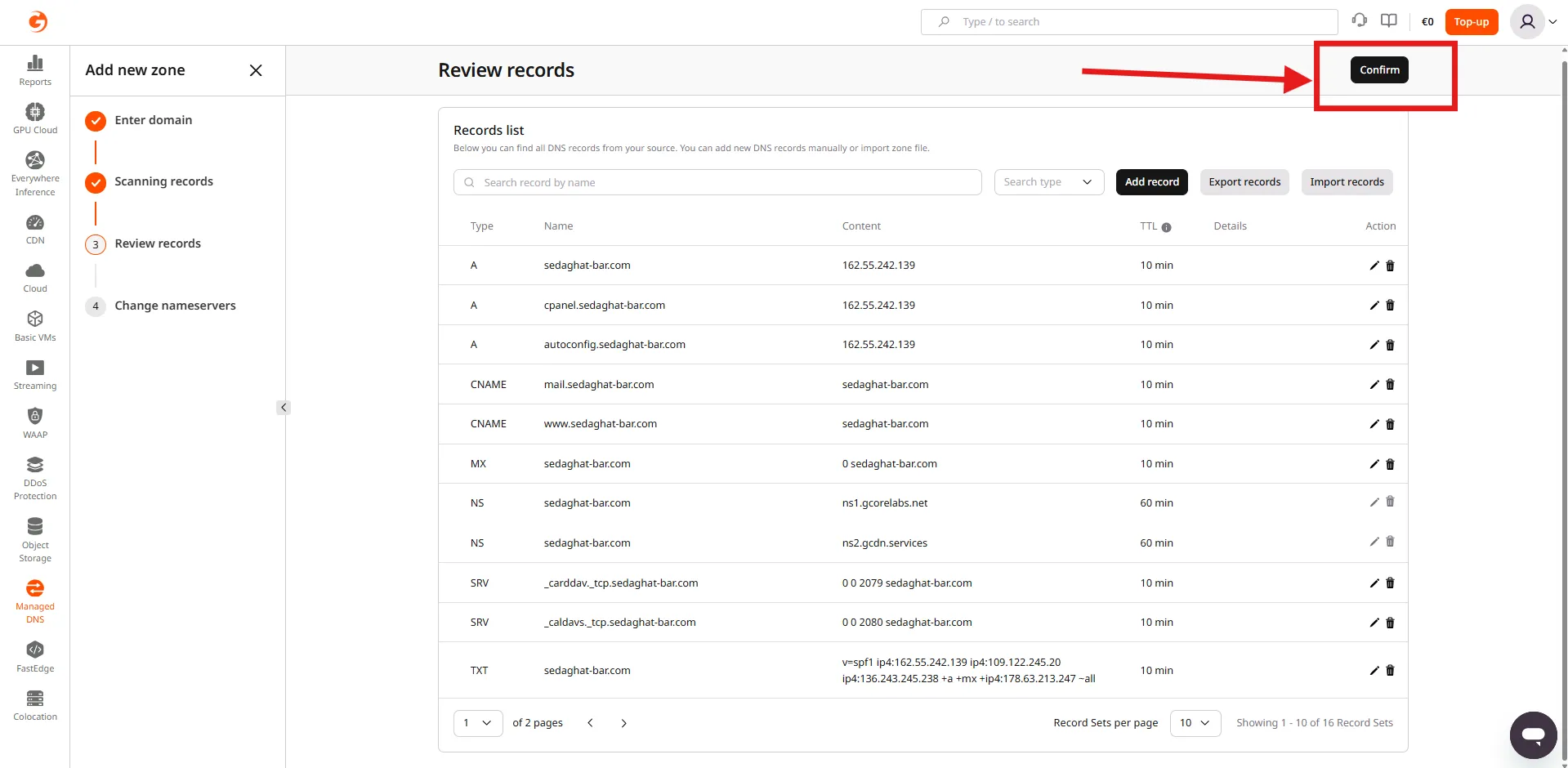
Task: Collapse the side panel with the arrow handle
Action: click(284, 407)
